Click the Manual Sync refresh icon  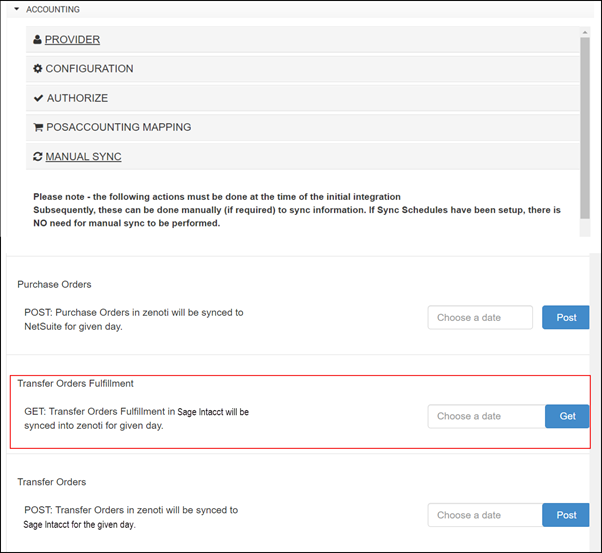pyautogui.click(x=38, y=157)
